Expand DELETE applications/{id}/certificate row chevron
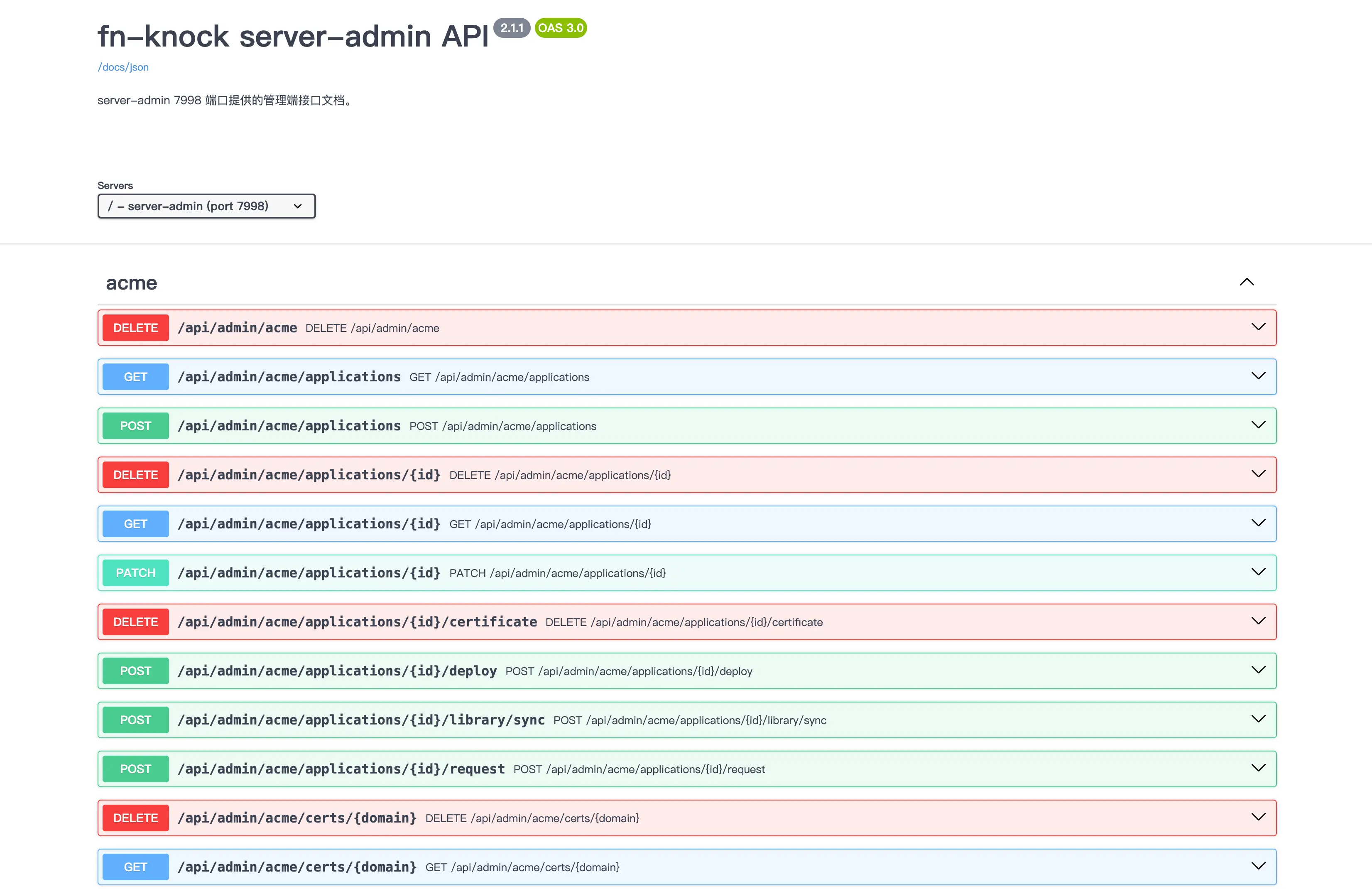Image resolution: width=1372 pixels, height=889 pixels. 1259,621
